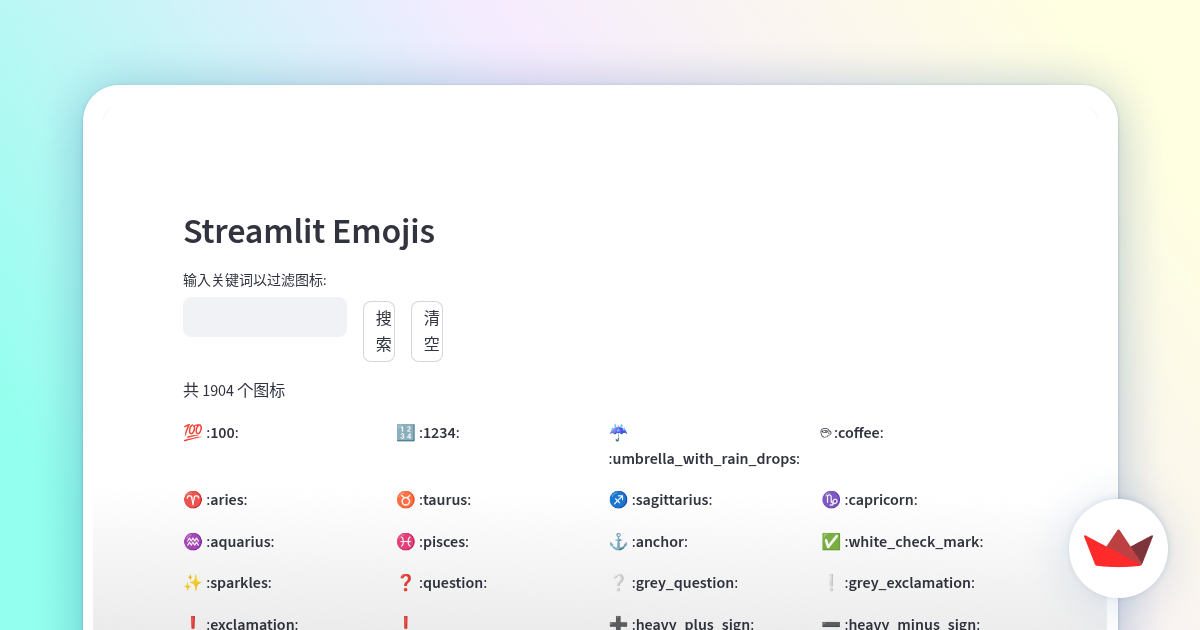Click the :coffee: emoji icon
Screen dimensions: 1200x630
(825, 432)
